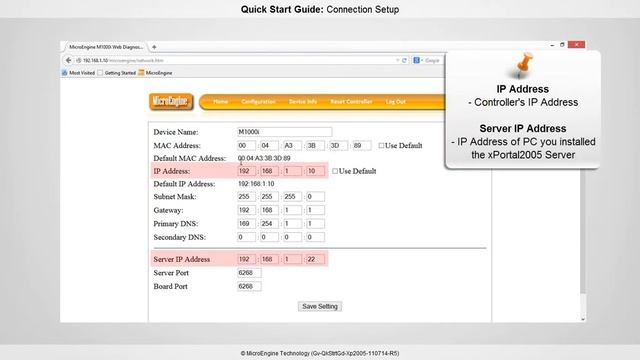Click the first IP Address octet field
The image size is (640, 360).
(246, 171)
